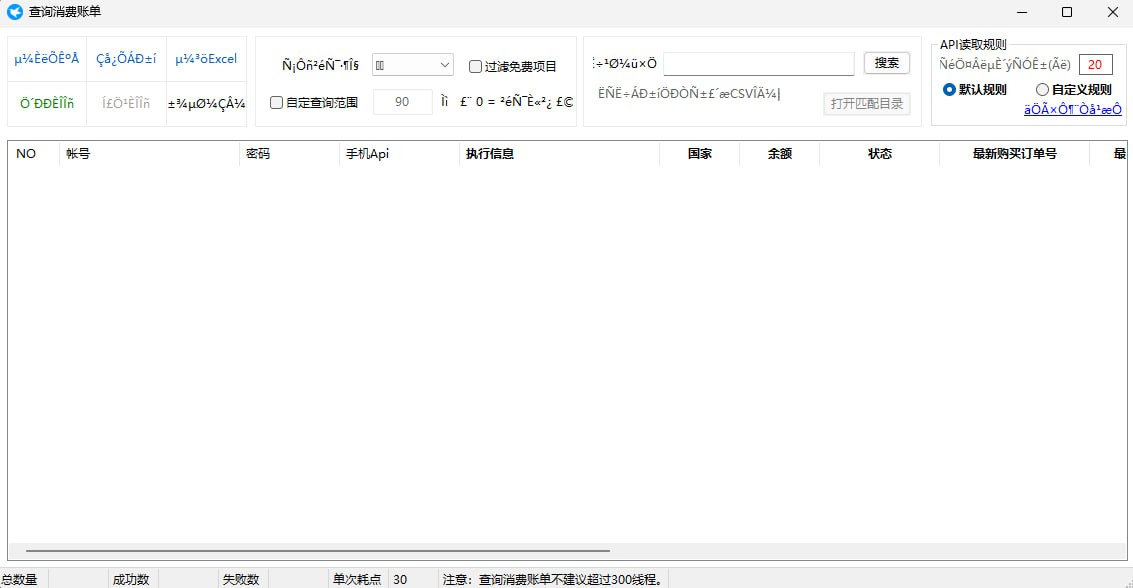This screenshot has width=1133, height=588.
Task: Click the 成功数 status bar label
Action: pos(131,579)
